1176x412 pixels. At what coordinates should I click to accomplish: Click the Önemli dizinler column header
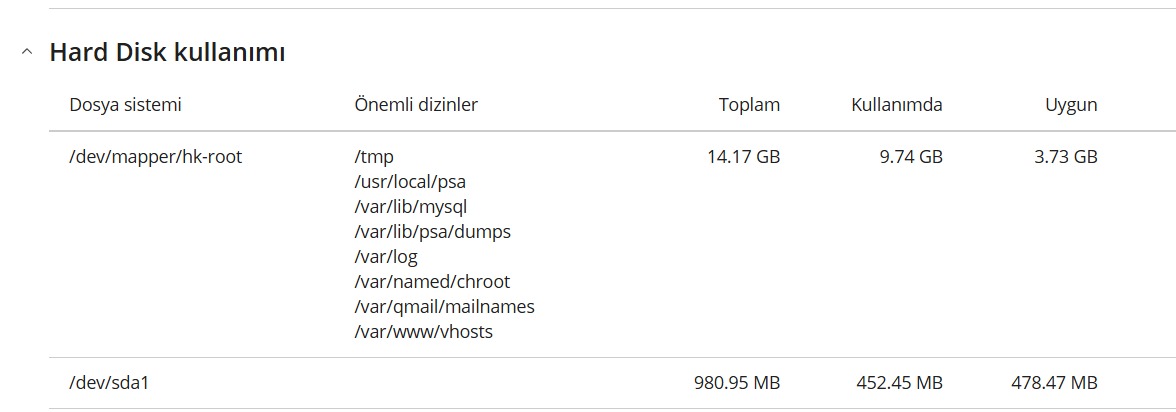416,104
